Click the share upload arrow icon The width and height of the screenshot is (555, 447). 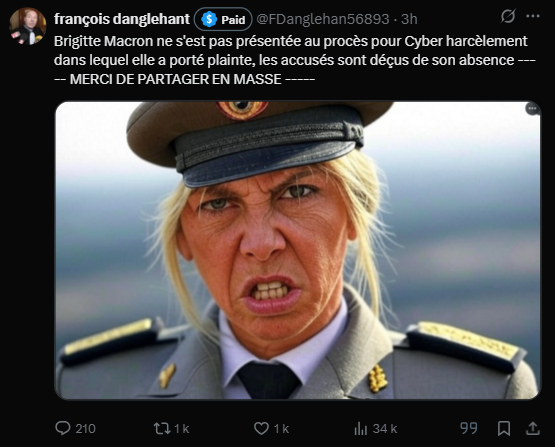click(533, 428)
